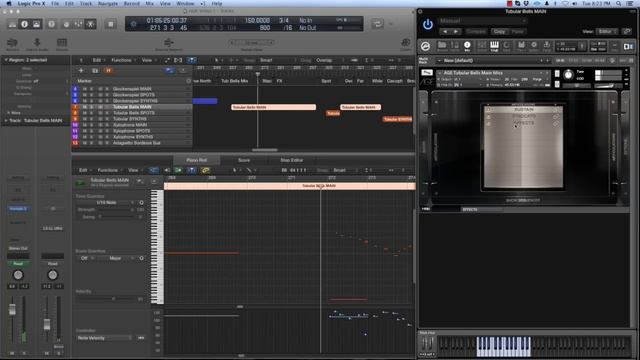Screen dimensions: 640x360
Task: Open piano roll View dropdown
Action: pos(136,170)
